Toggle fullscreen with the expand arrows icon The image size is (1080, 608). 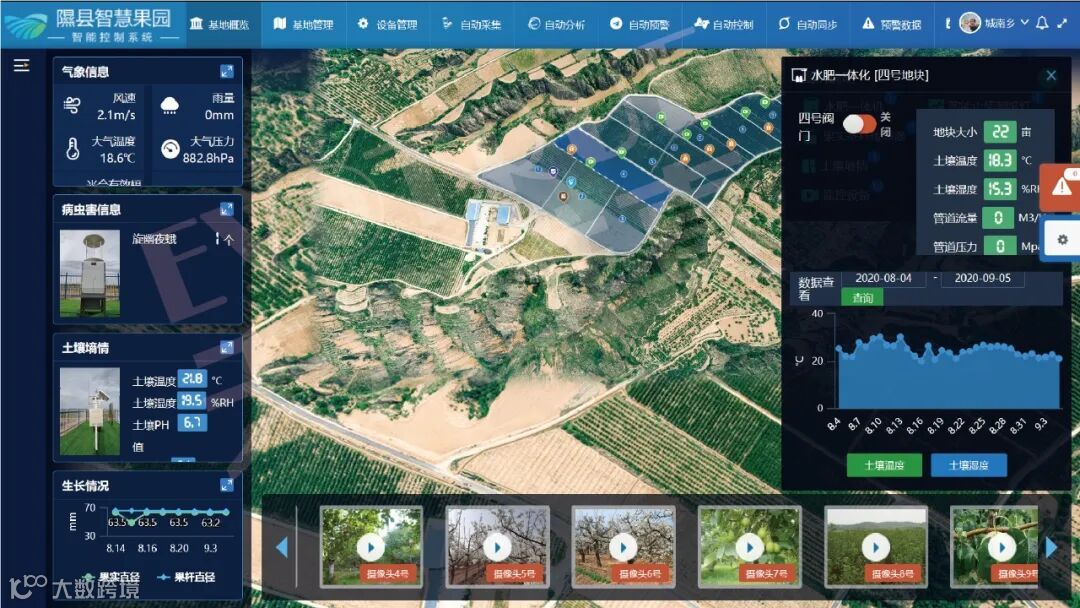click(1062, 23)
